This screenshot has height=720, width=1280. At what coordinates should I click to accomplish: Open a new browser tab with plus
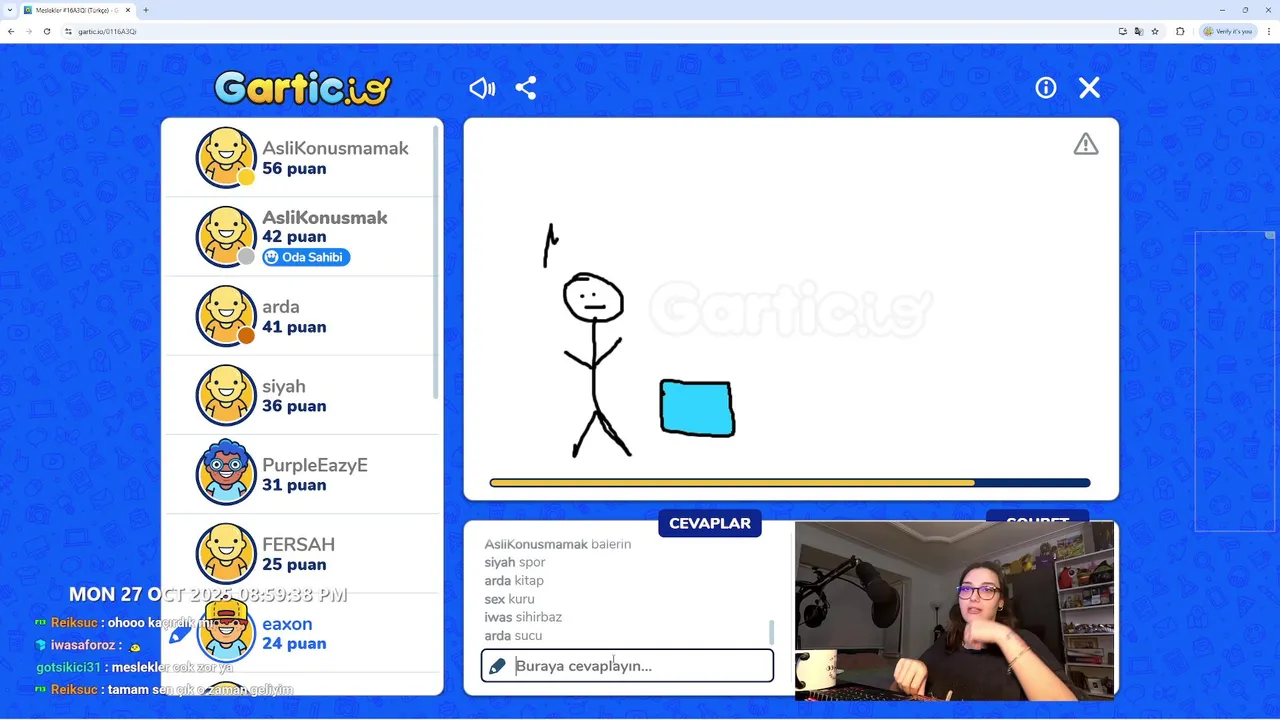(x=146, y=10)
